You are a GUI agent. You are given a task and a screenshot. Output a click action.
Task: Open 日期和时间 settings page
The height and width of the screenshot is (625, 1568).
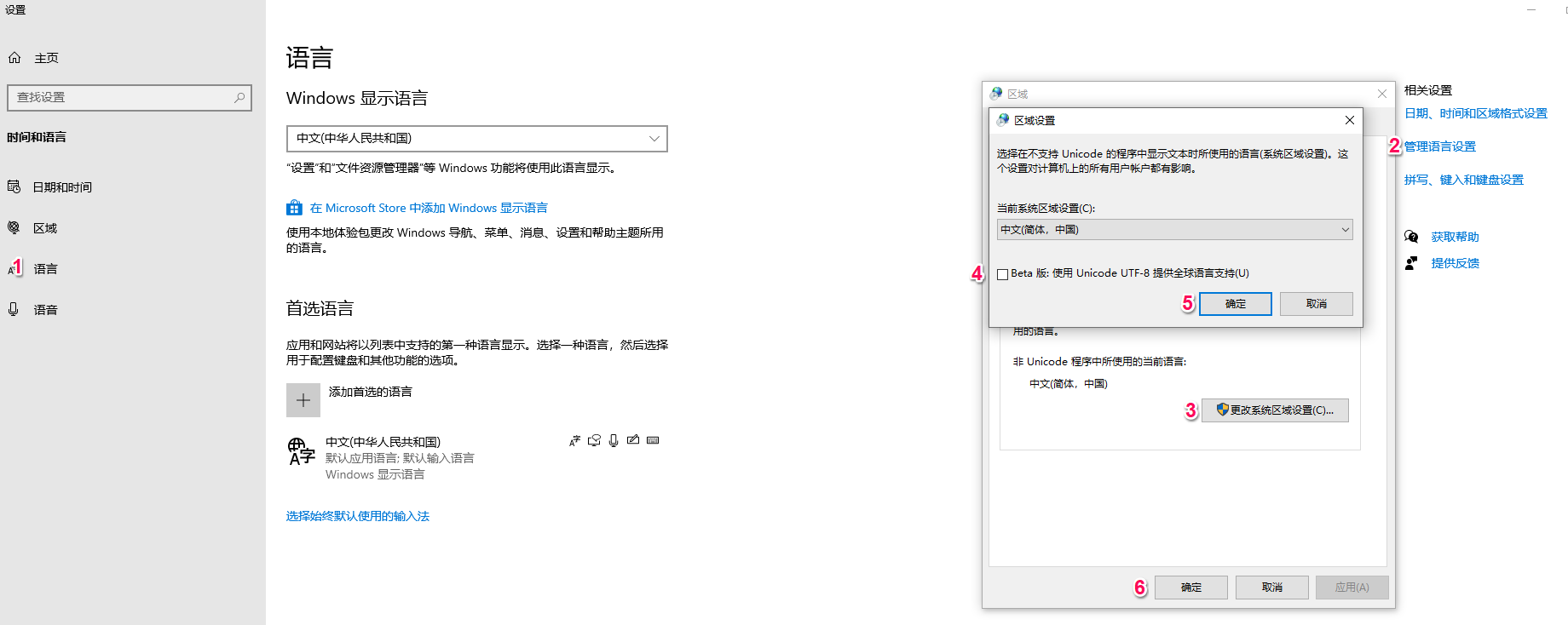pos(62,187)
